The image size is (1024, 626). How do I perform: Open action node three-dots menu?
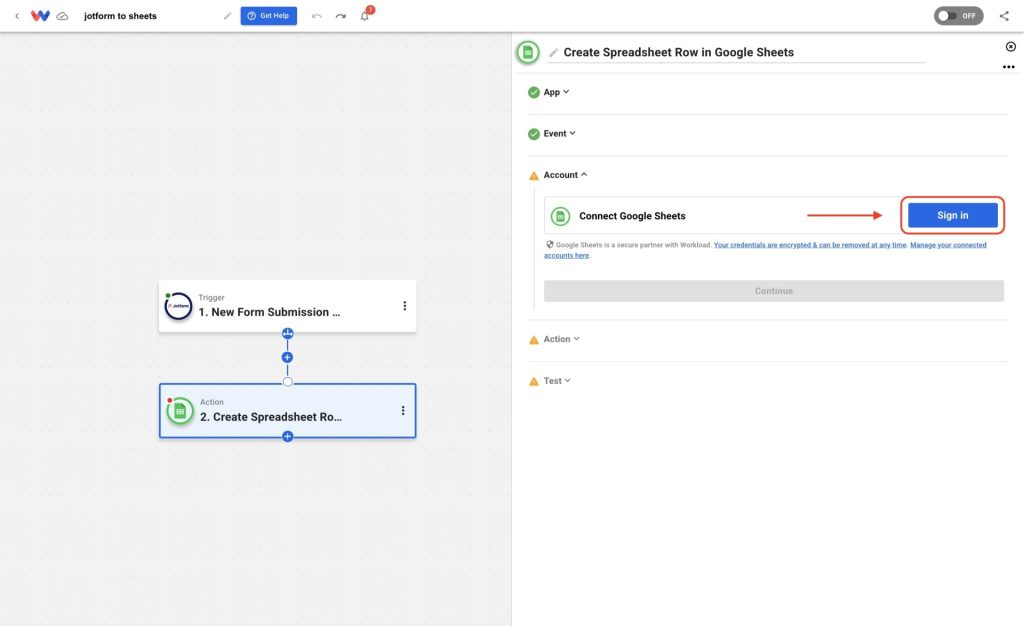click(403, 411)
